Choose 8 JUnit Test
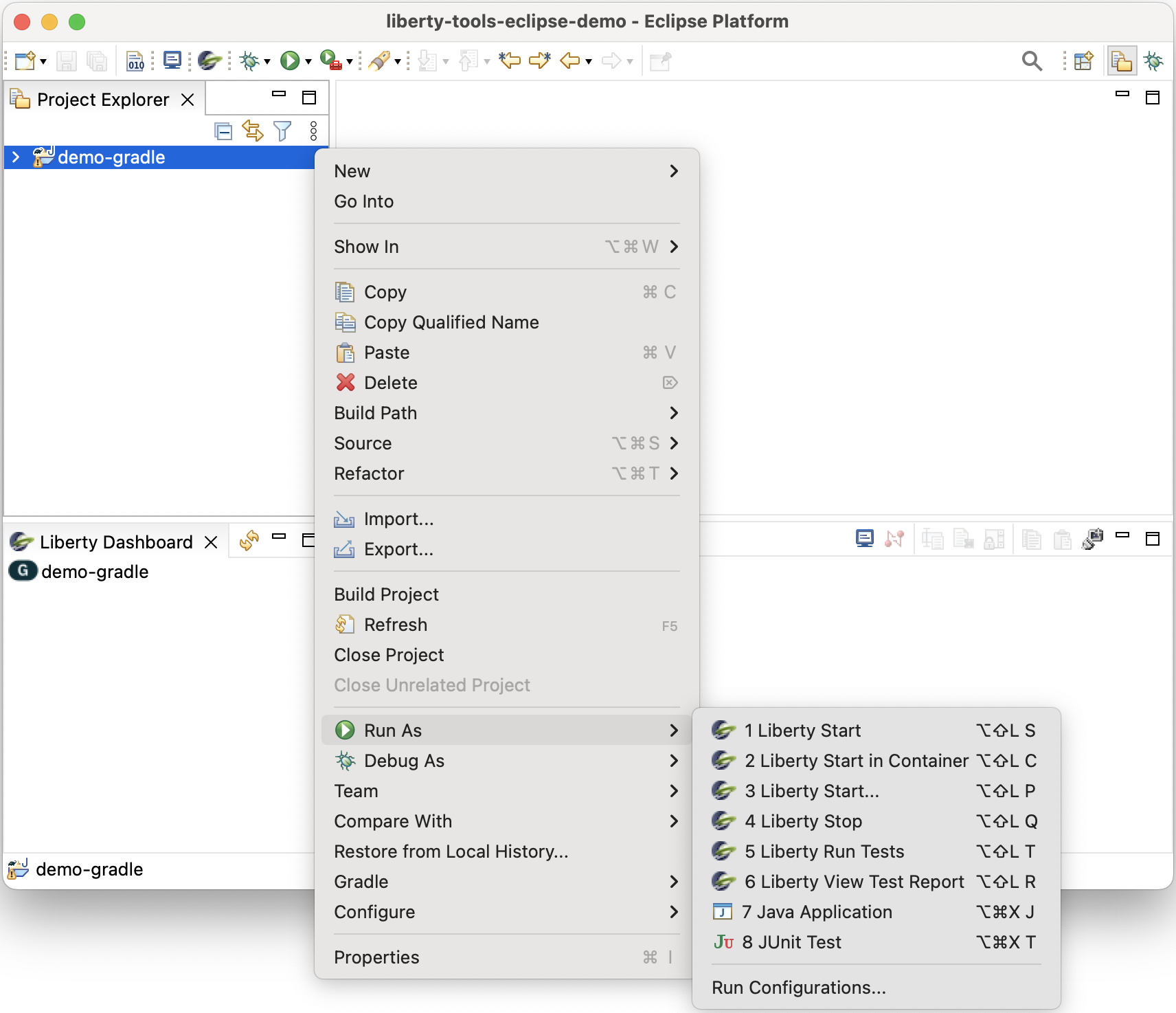This screenshot has height=1013, width=1176. 876,942
